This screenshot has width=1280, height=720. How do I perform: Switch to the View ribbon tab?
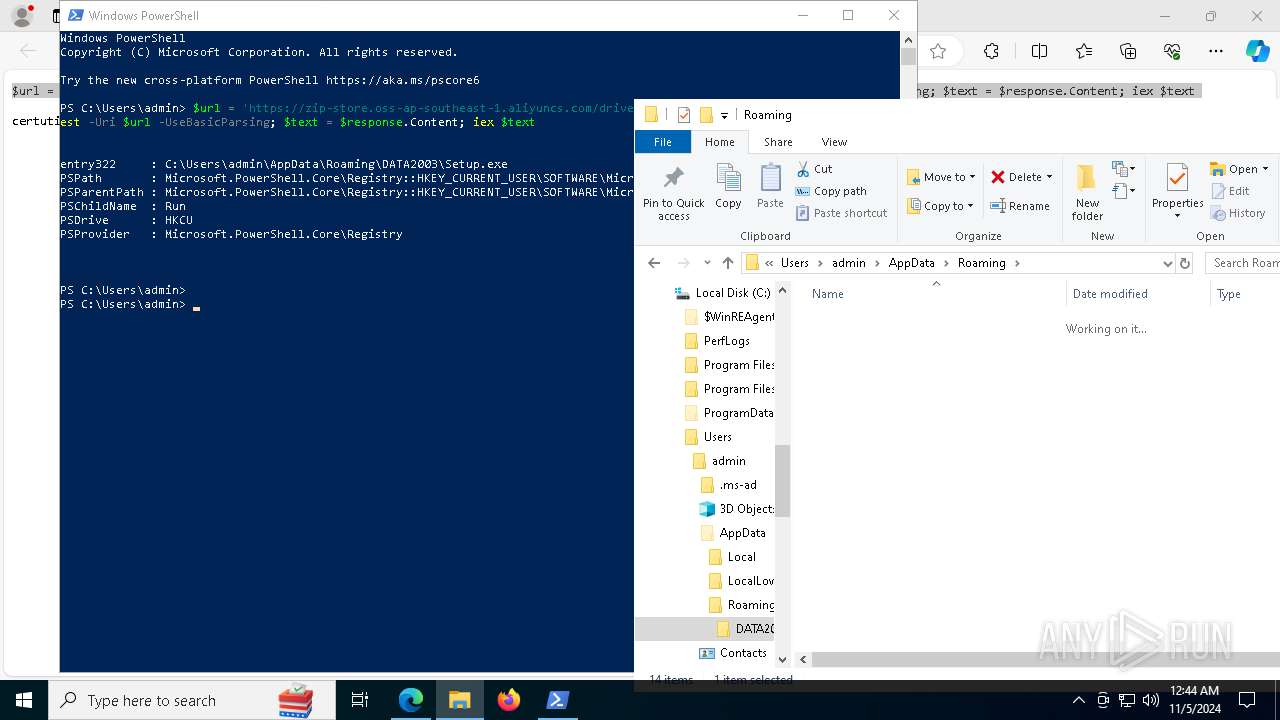[x=834, y=142]
